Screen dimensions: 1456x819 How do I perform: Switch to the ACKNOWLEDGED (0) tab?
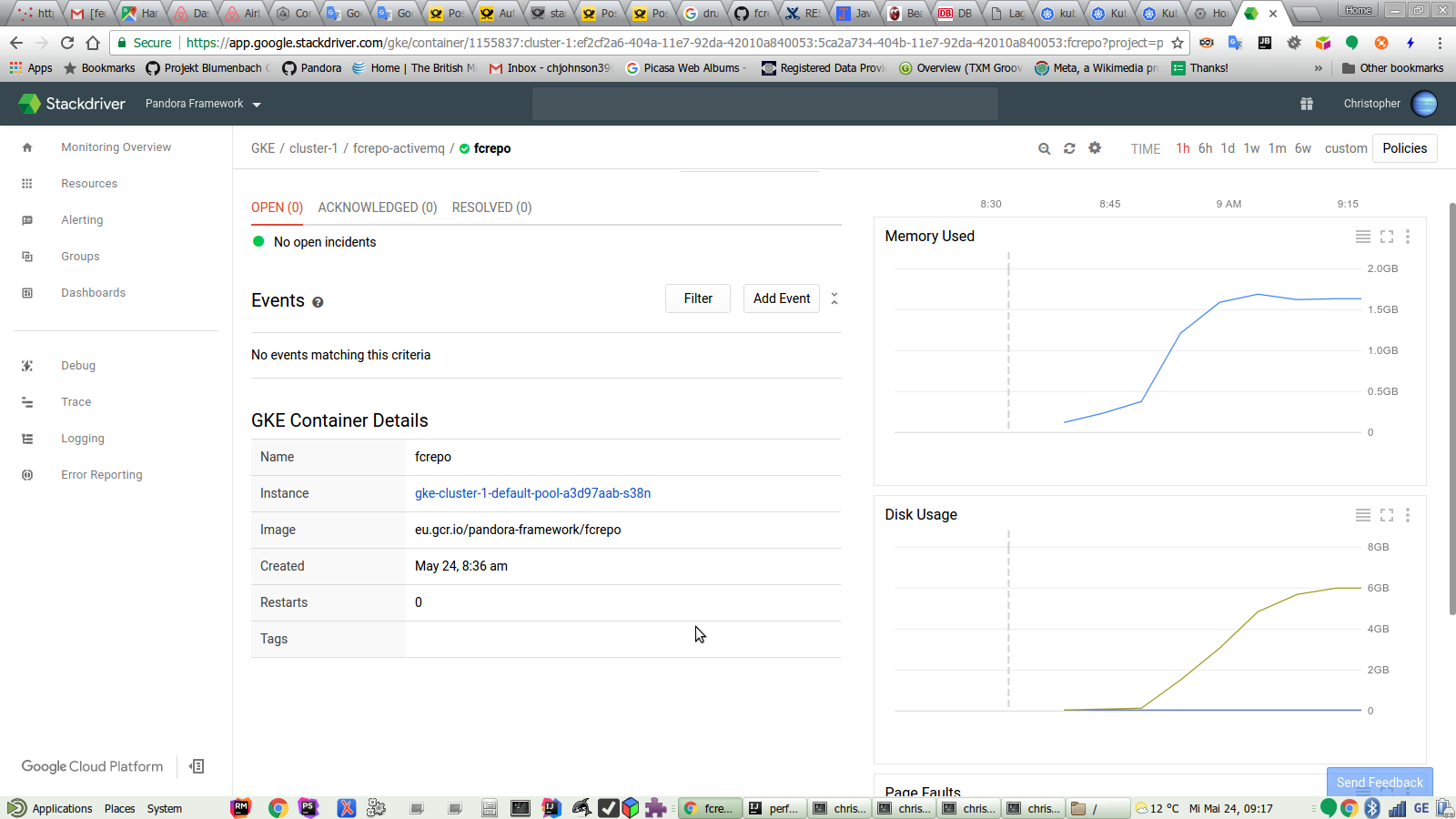pyautogui.click(x=378, y=207)
